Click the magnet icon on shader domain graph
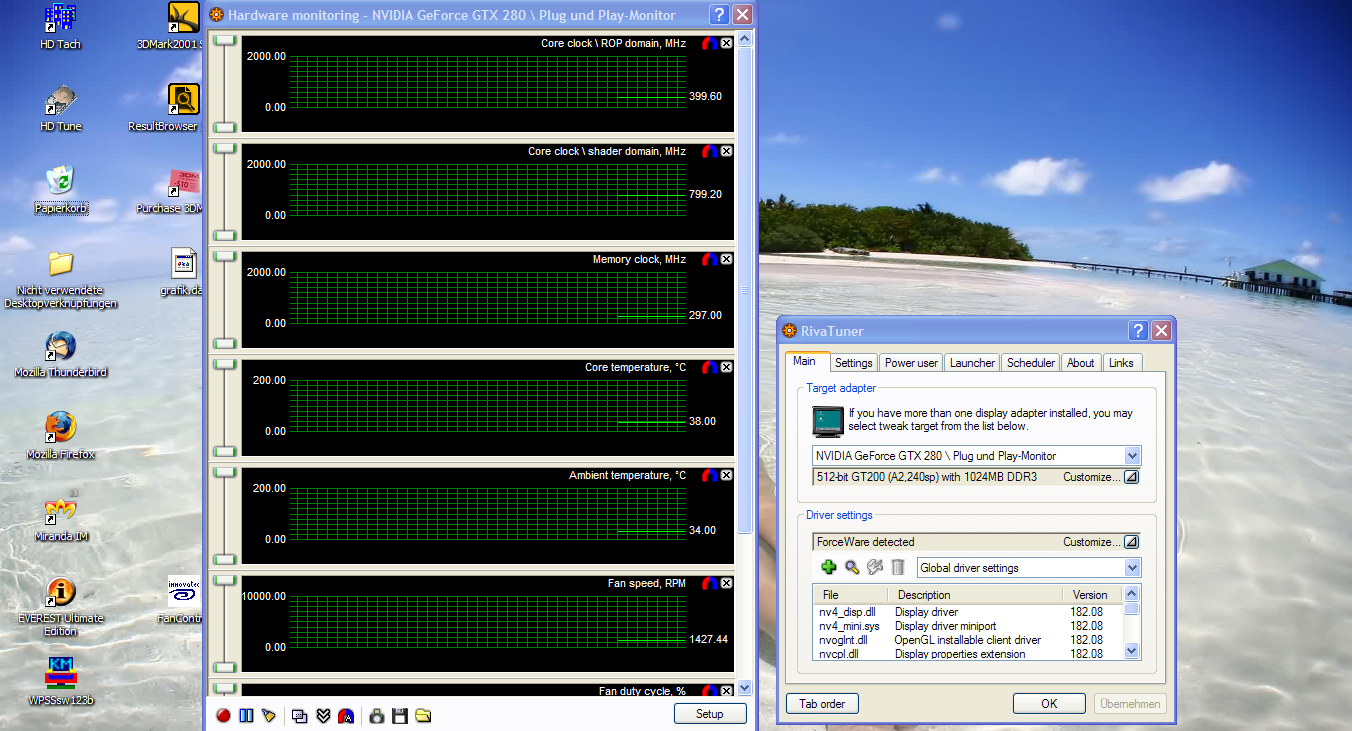Viewport: 1352px width, 731px height. coord(710,151)
